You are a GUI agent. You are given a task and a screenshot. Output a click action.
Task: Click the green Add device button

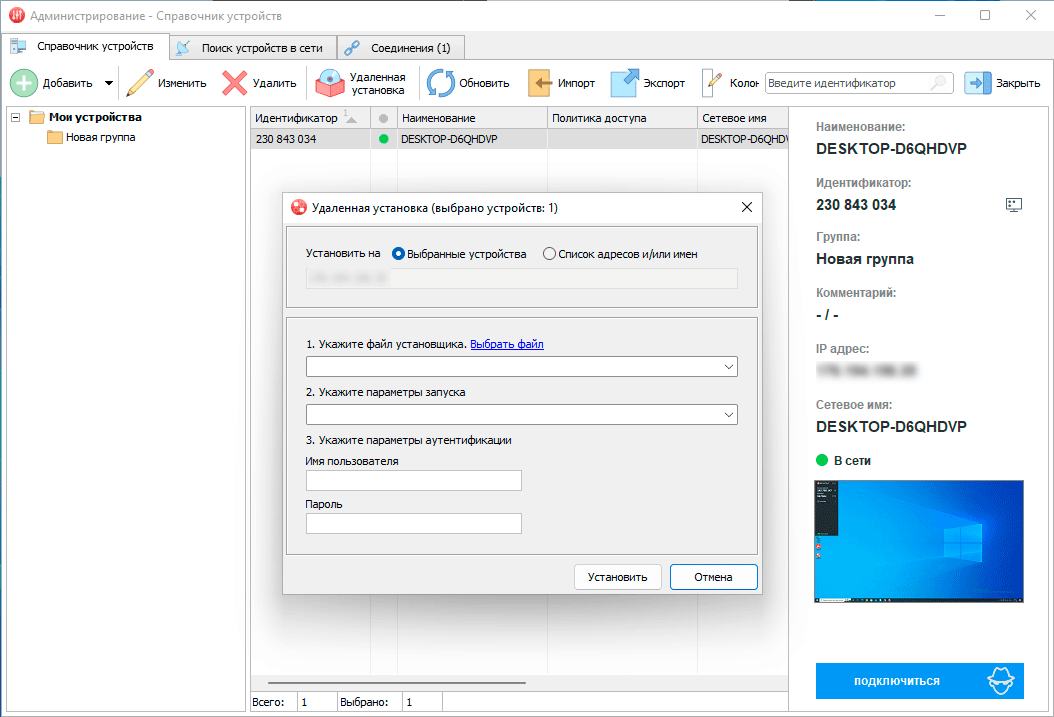51,83
